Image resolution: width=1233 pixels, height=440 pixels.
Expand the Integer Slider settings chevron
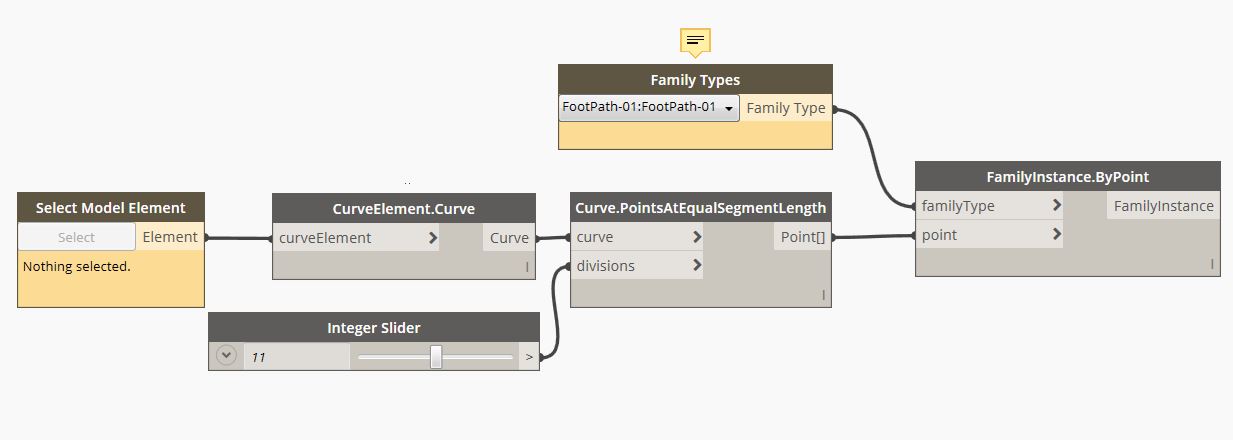226,355
